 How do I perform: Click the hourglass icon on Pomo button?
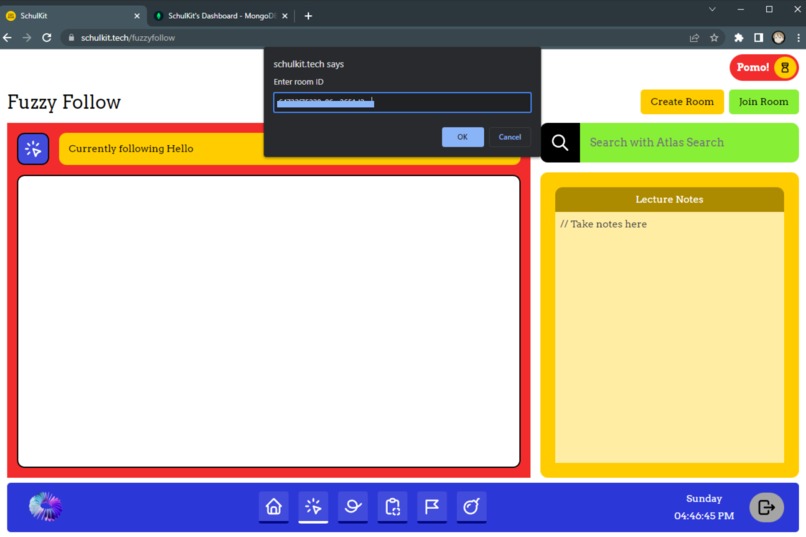[x=784, y=67]
